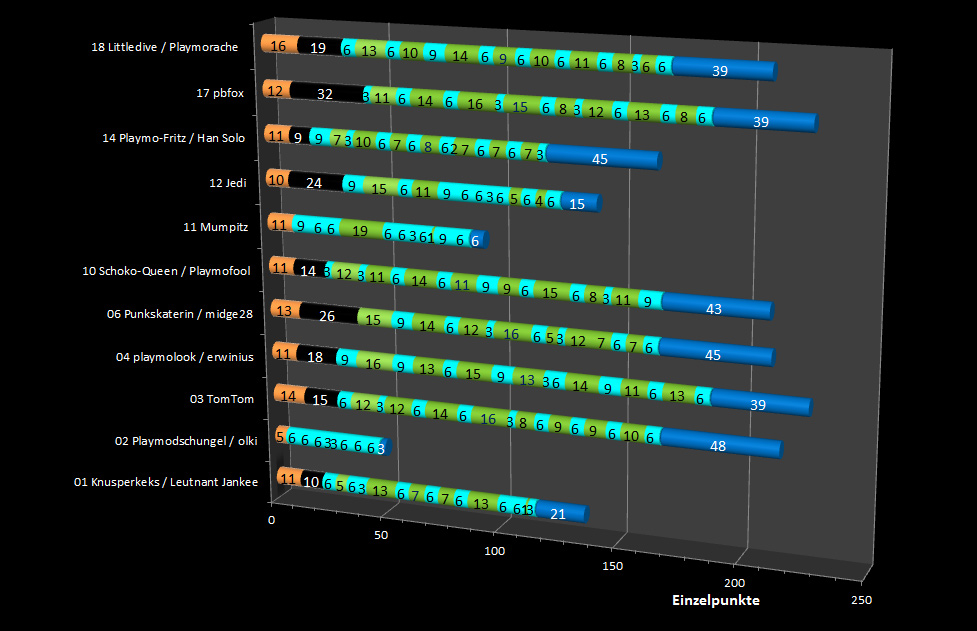This screenshot has width=977, height=631.
Task: Click blue 45 segment in Playmo-Fritz bar
Action: click(x=604, y=156)
